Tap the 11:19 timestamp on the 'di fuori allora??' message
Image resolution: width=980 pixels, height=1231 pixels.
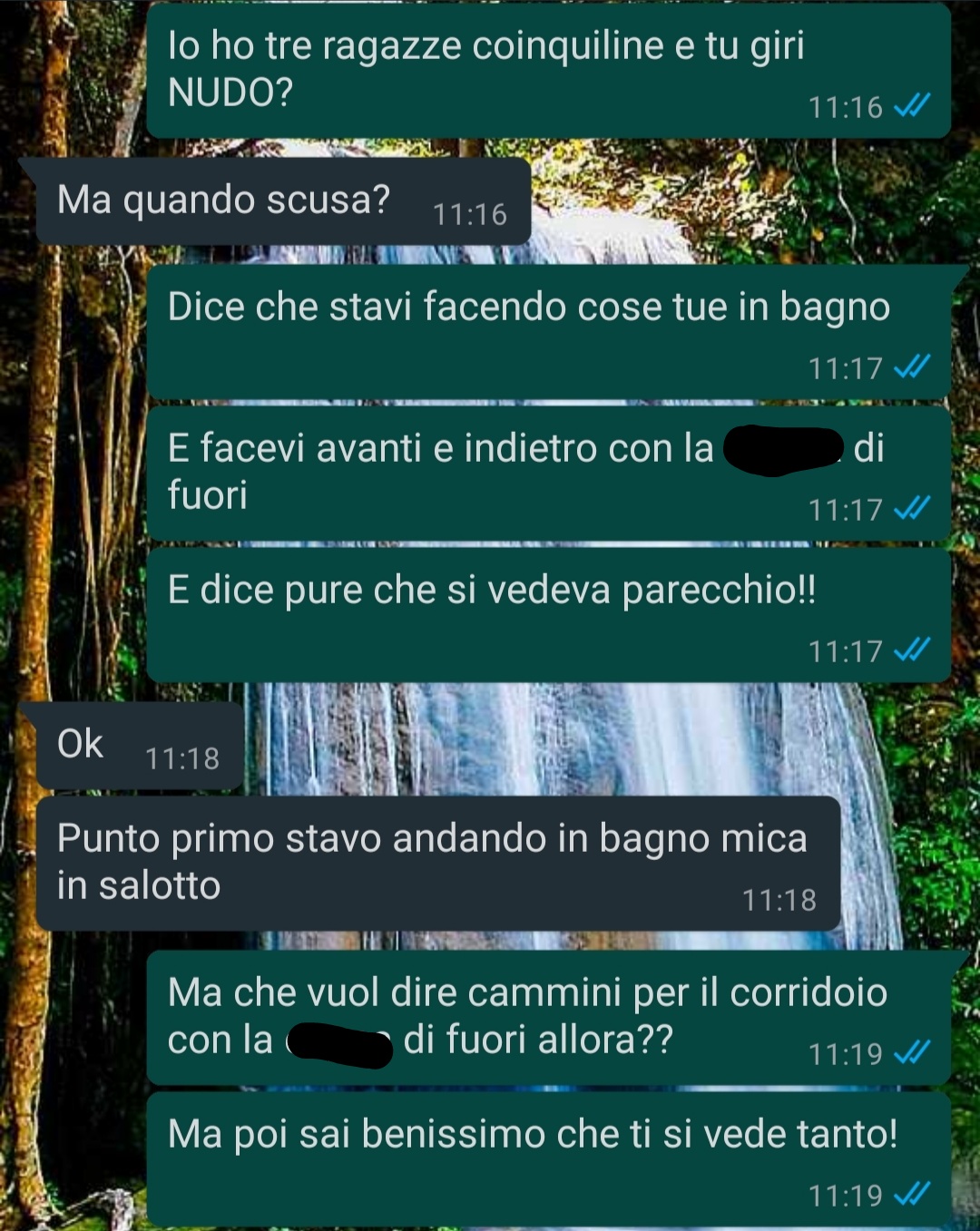point(846,1054)
